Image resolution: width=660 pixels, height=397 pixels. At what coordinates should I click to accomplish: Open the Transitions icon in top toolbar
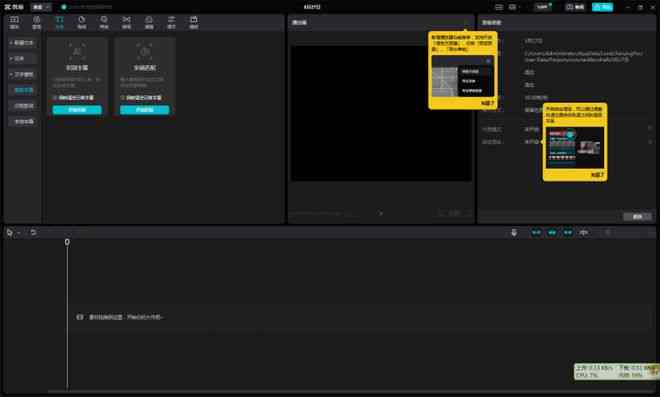(x=126, y=22)
